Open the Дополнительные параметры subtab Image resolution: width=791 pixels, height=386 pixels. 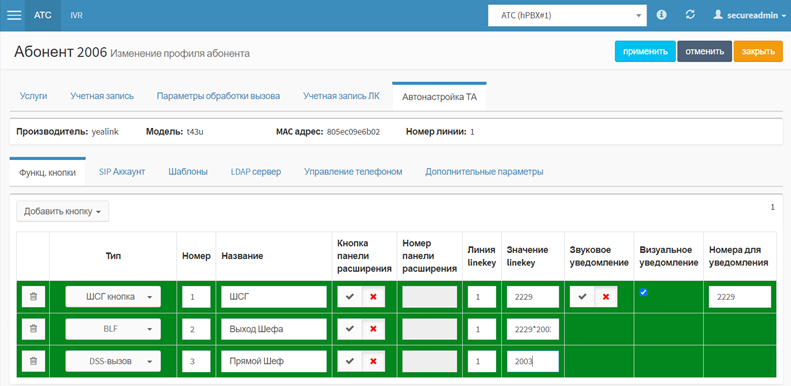click(484, 172)
